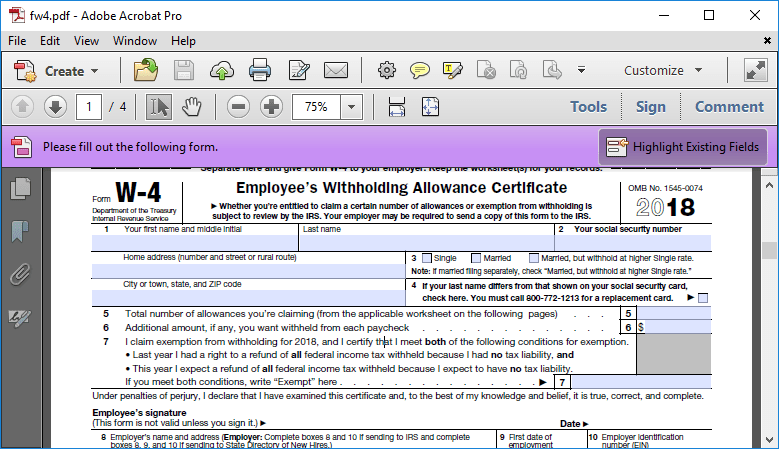Click the line 7 Exempt field
This screenshot has height=449, width=779.
[641, 382]
